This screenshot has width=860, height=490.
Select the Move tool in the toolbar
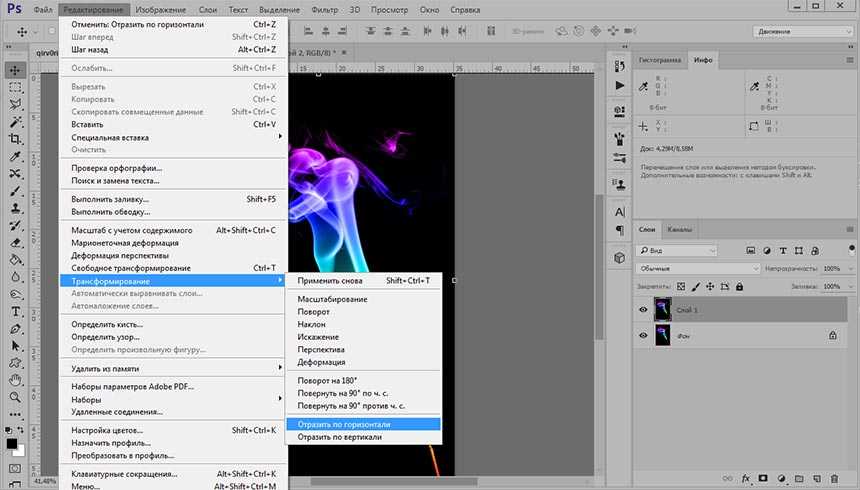point(16,70)
